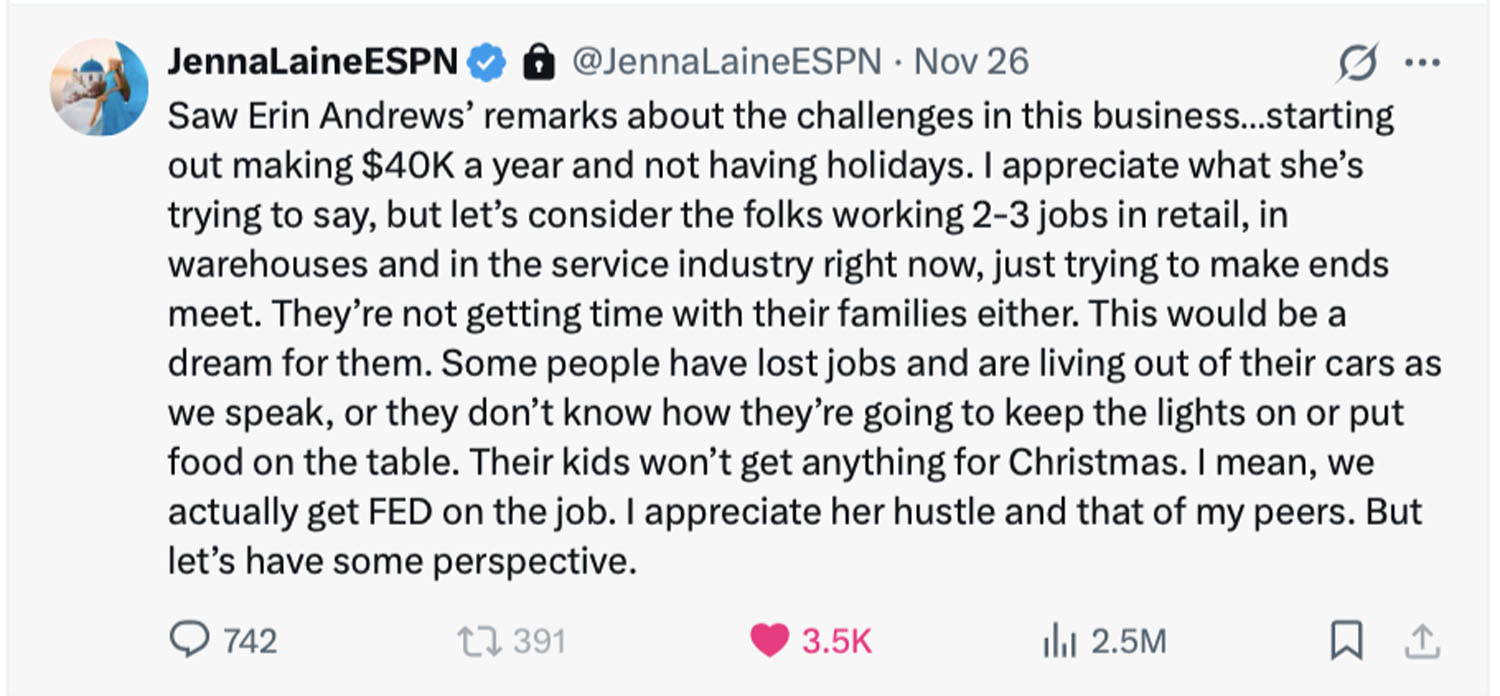Click the Grok slashed-circle icon
The width and height of the screenshot is (1500, 696).
click(x=1358, y=64)
